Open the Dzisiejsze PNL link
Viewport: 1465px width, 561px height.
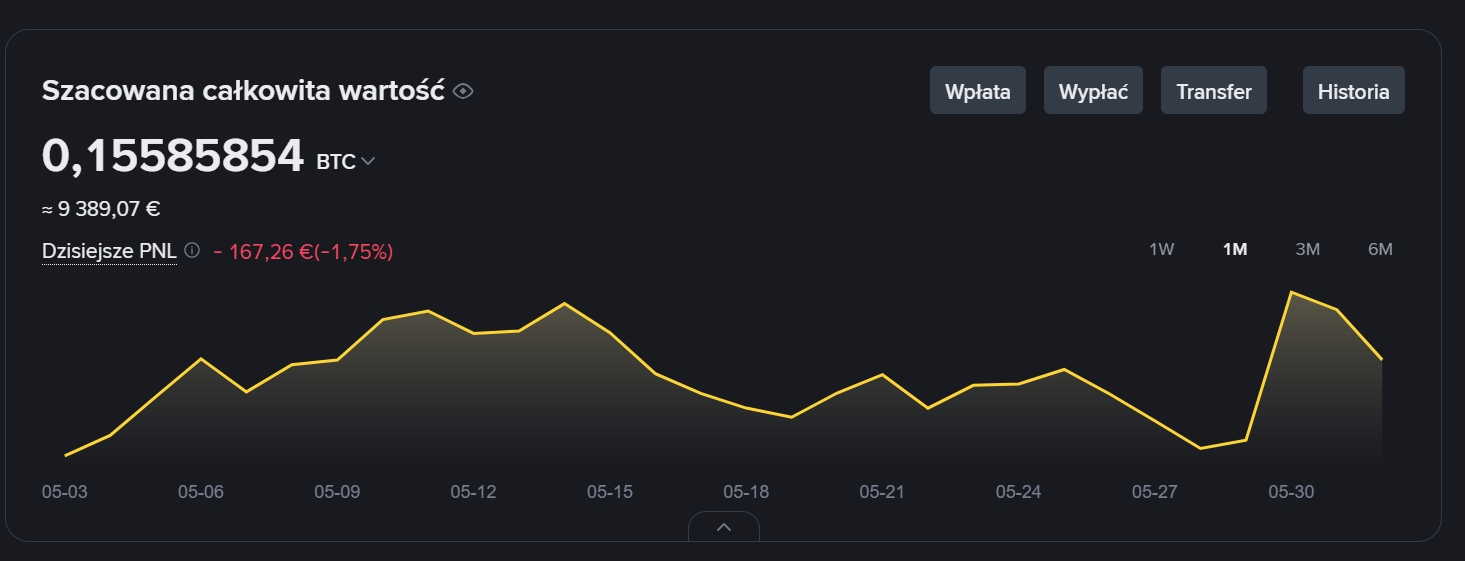pos(109,251)
